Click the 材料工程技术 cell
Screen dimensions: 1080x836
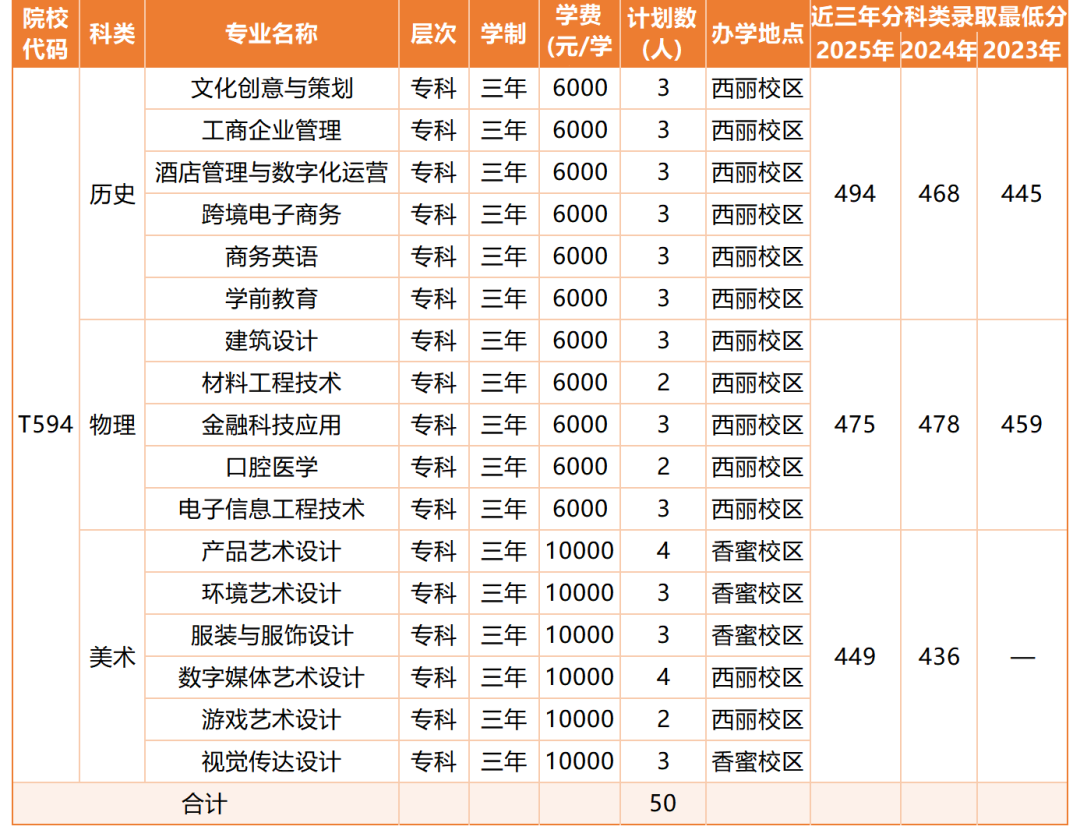pos(272,382)
